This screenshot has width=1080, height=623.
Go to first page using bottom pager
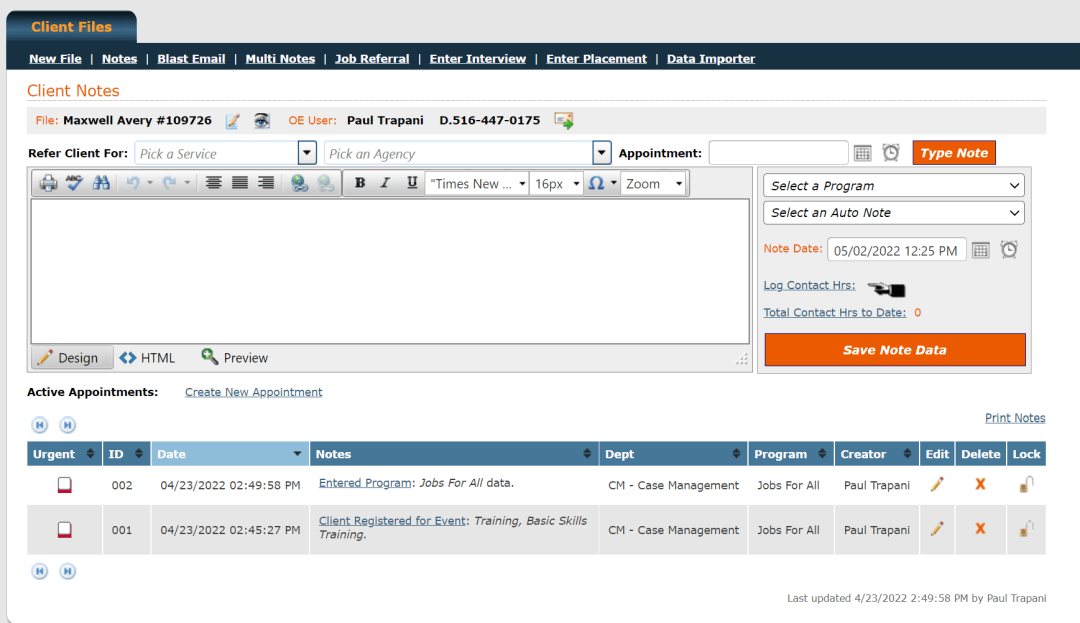tap(40, 571)
